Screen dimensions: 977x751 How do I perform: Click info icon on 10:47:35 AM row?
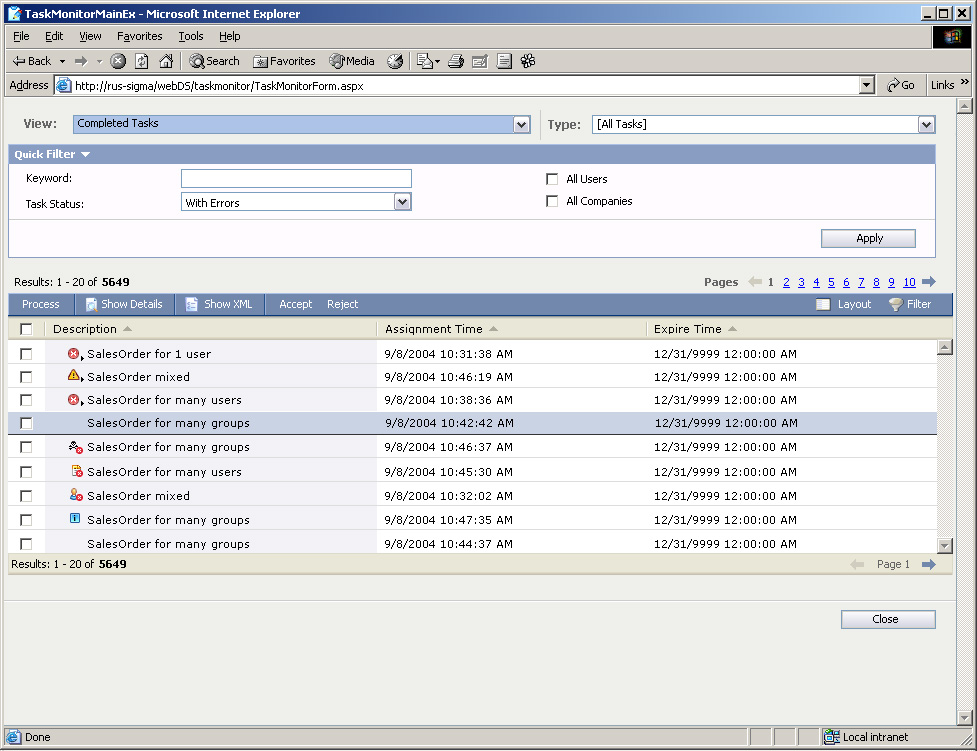click(x=75, y=518)
